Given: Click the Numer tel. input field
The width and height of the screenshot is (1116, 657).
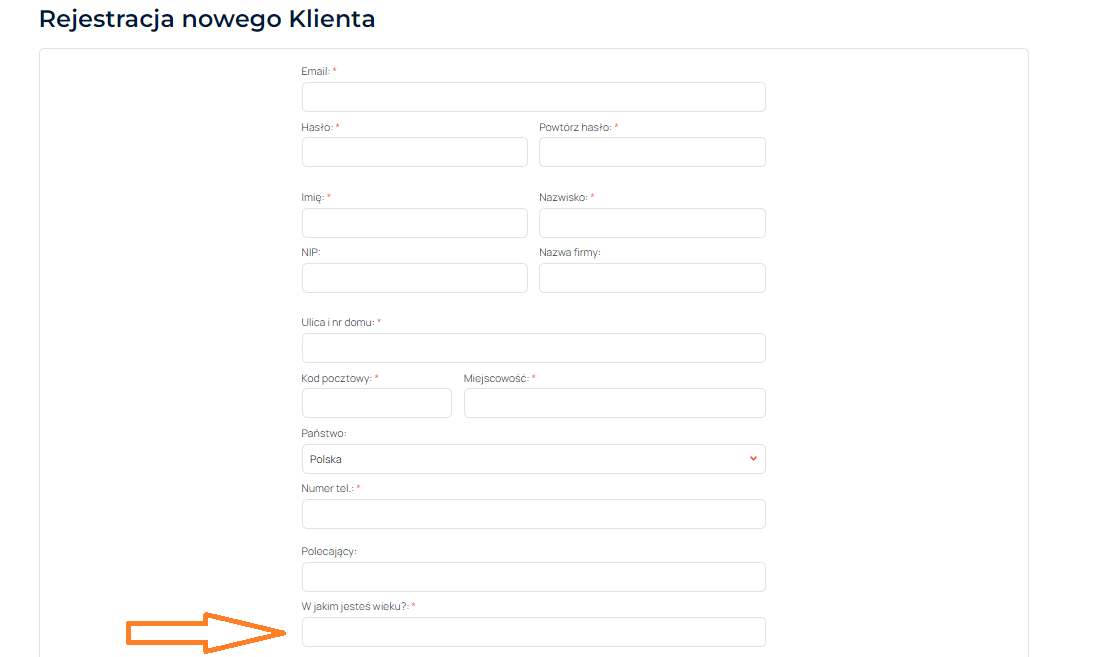Looking at the screenshot, I should pos(533,514).
